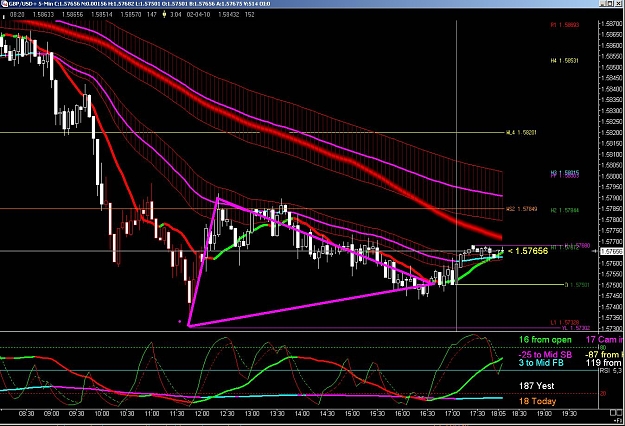Click the chart window app icon in title bar
Viewport: 625px width, 426px height.
[x=3, y=4]
